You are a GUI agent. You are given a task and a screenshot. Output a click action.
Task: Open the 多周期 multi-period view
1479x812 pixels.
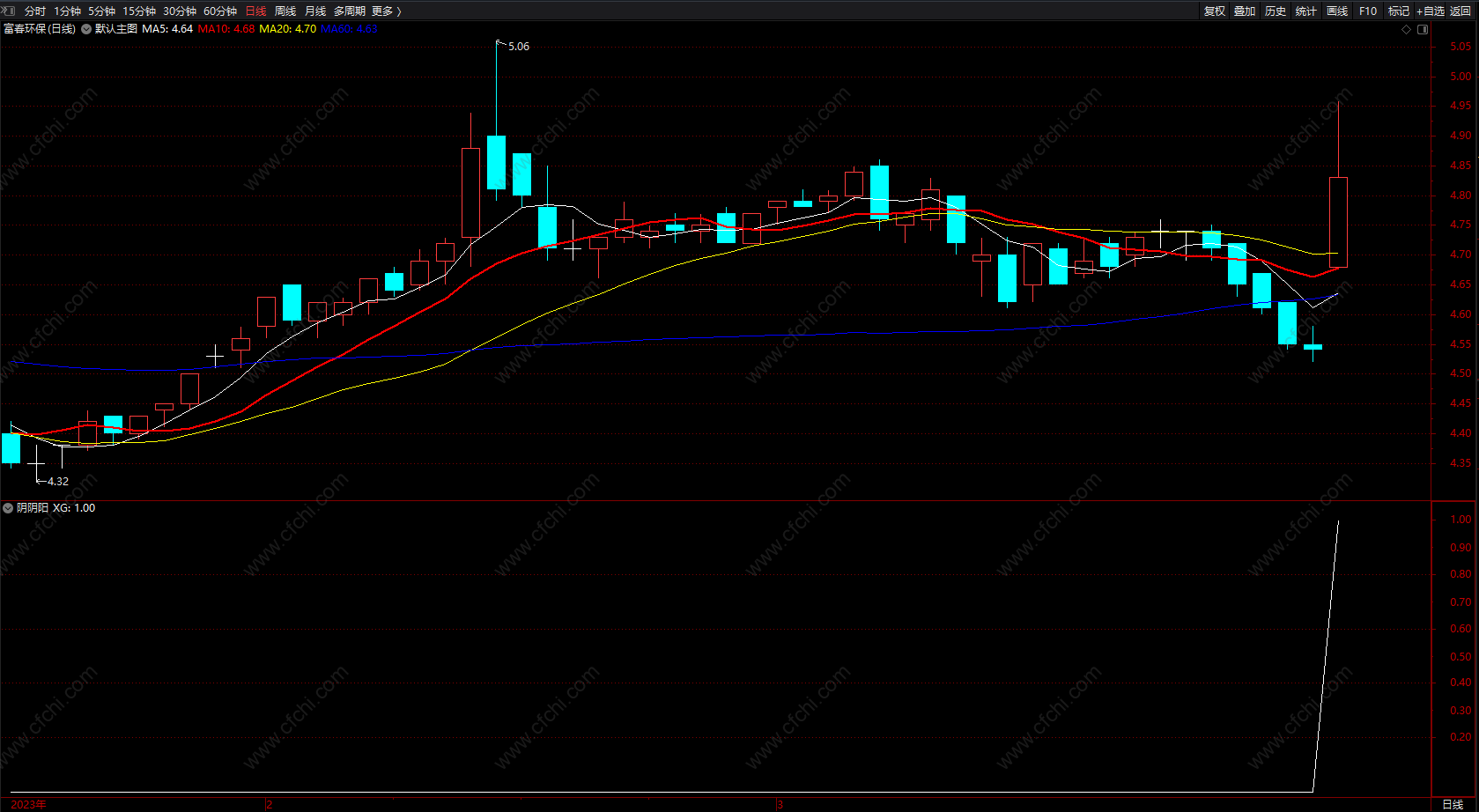pos(350,11)
